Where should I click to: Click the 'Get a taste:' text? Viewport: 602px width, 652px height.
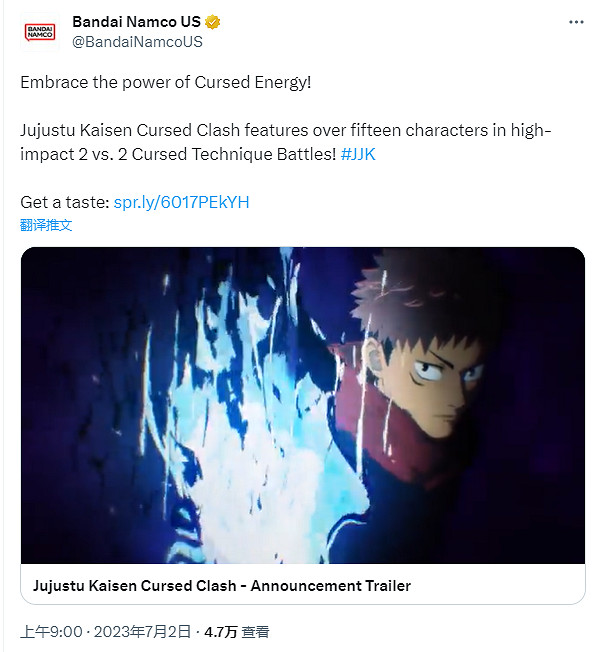[x=65, y=202]
